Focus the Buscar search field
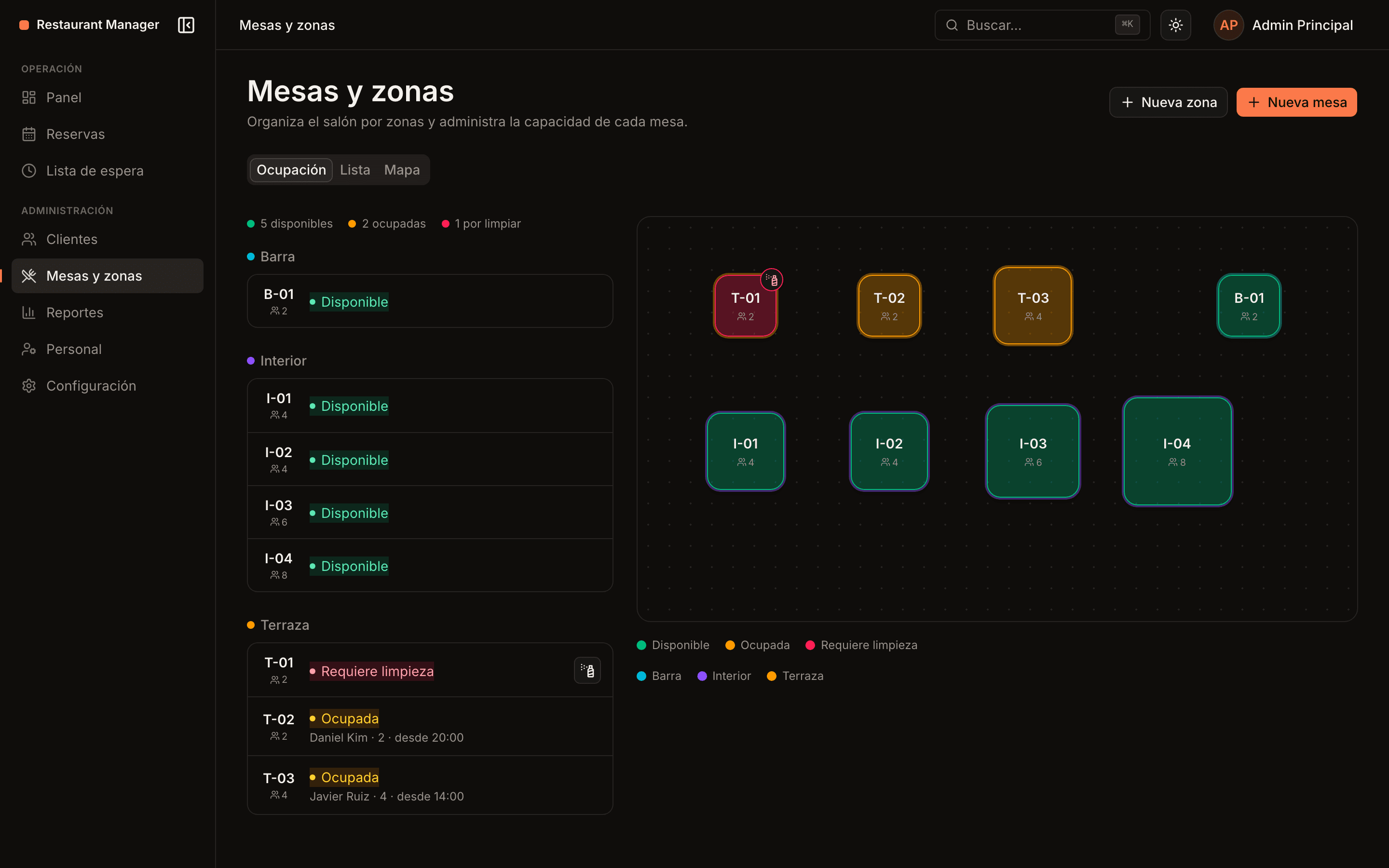This screenshot has height=868, width=1389. pos(1042,25)
